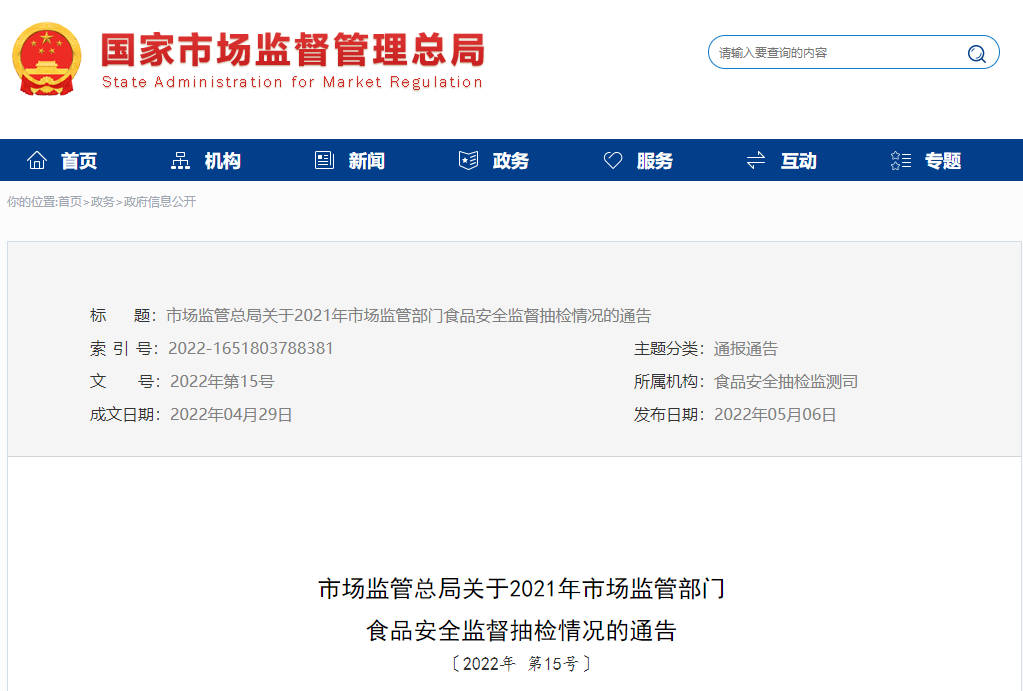Screen dimensions: 1023x691
Task: Click the star flag icon beside 政务
Action: (x=468, y=161)
